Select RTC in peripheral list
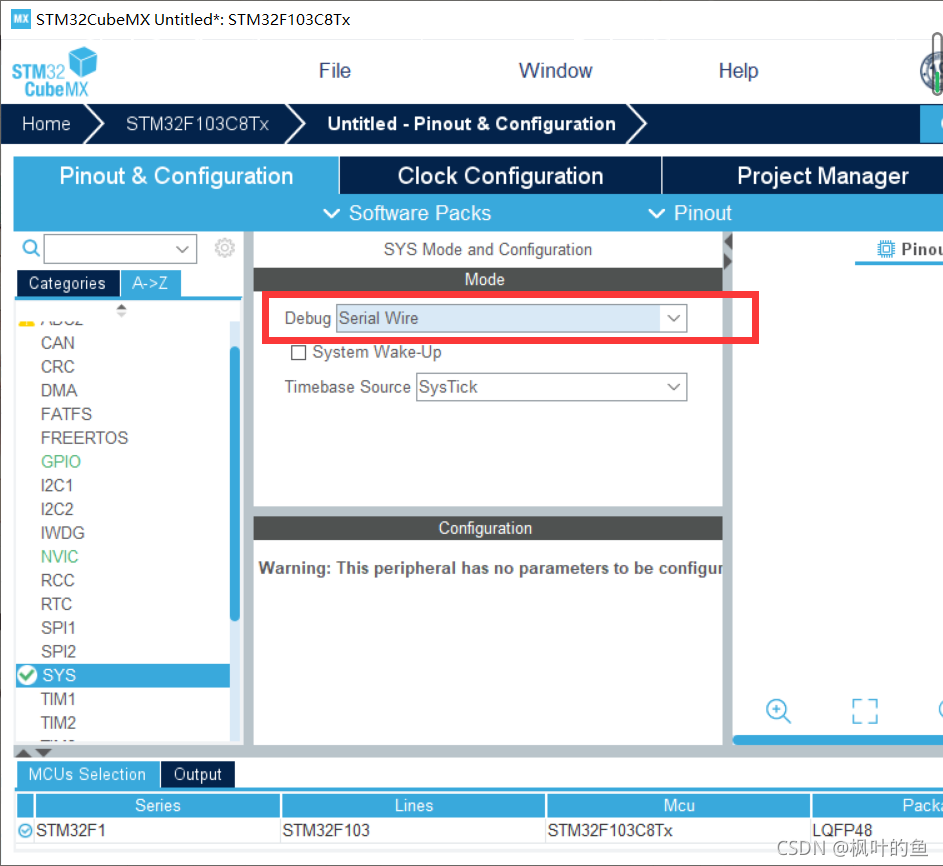The height and width of the screenshot is (866, 943). click(x=57, y=604)
